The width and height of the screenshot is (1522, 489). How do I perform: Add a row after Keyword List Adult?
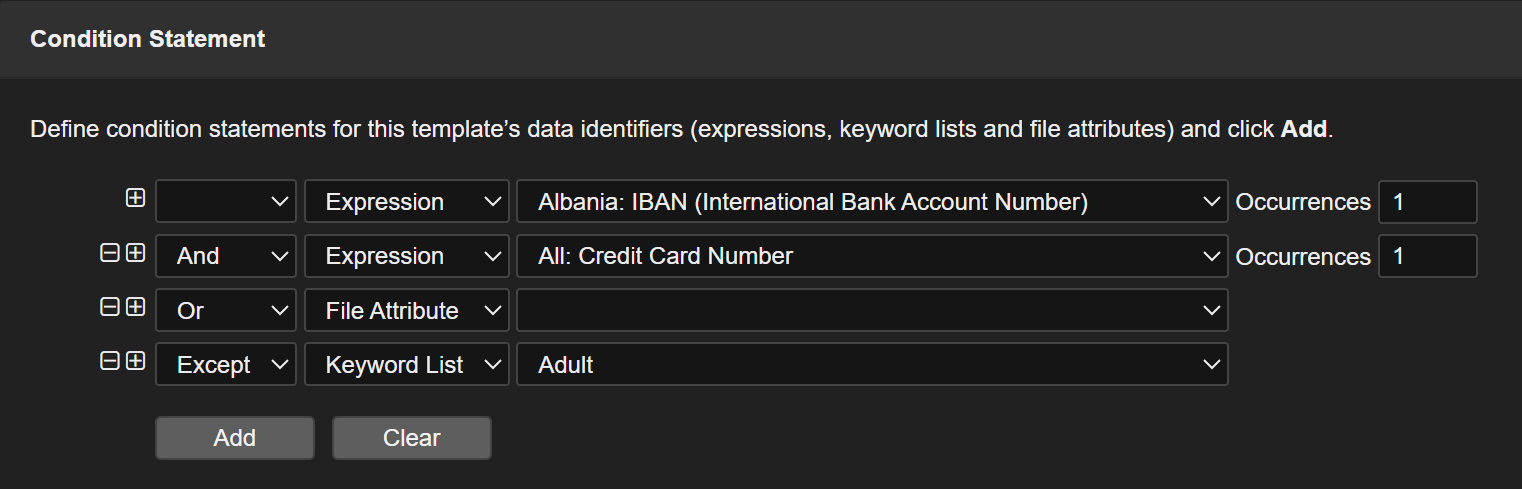(136, 361)
